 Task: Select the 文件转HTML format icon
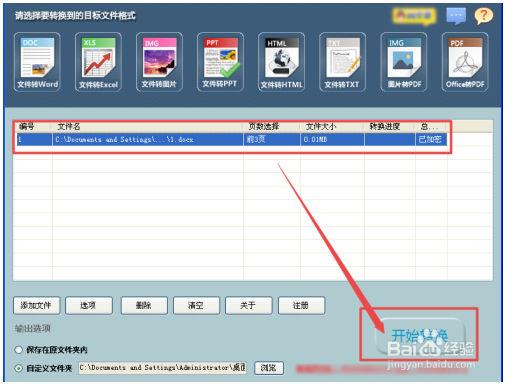(281, 62)
